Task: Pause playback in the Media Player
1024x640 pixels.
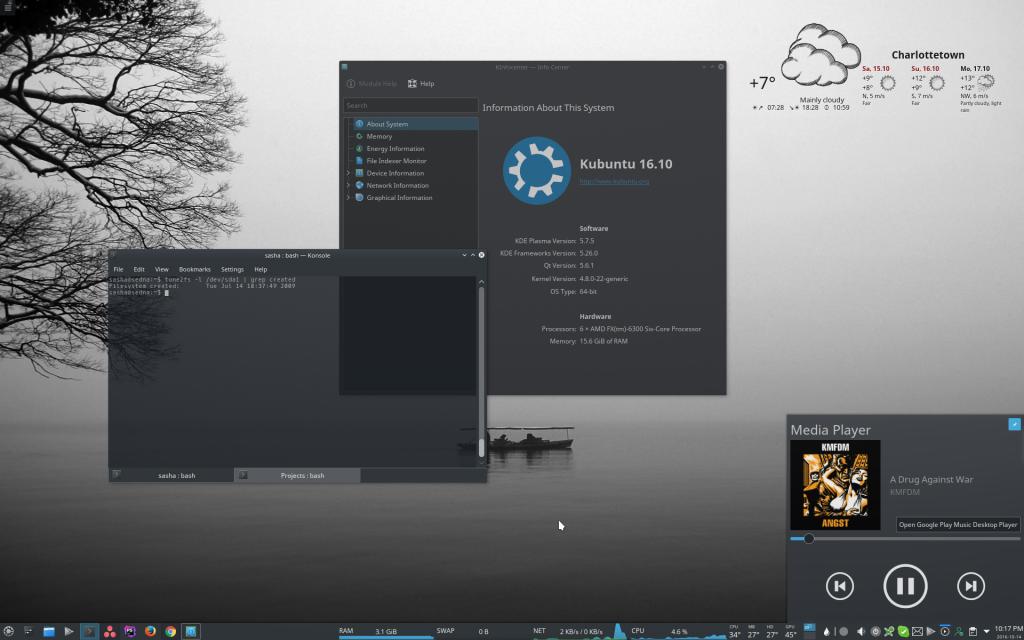Action: click(904, 586)
